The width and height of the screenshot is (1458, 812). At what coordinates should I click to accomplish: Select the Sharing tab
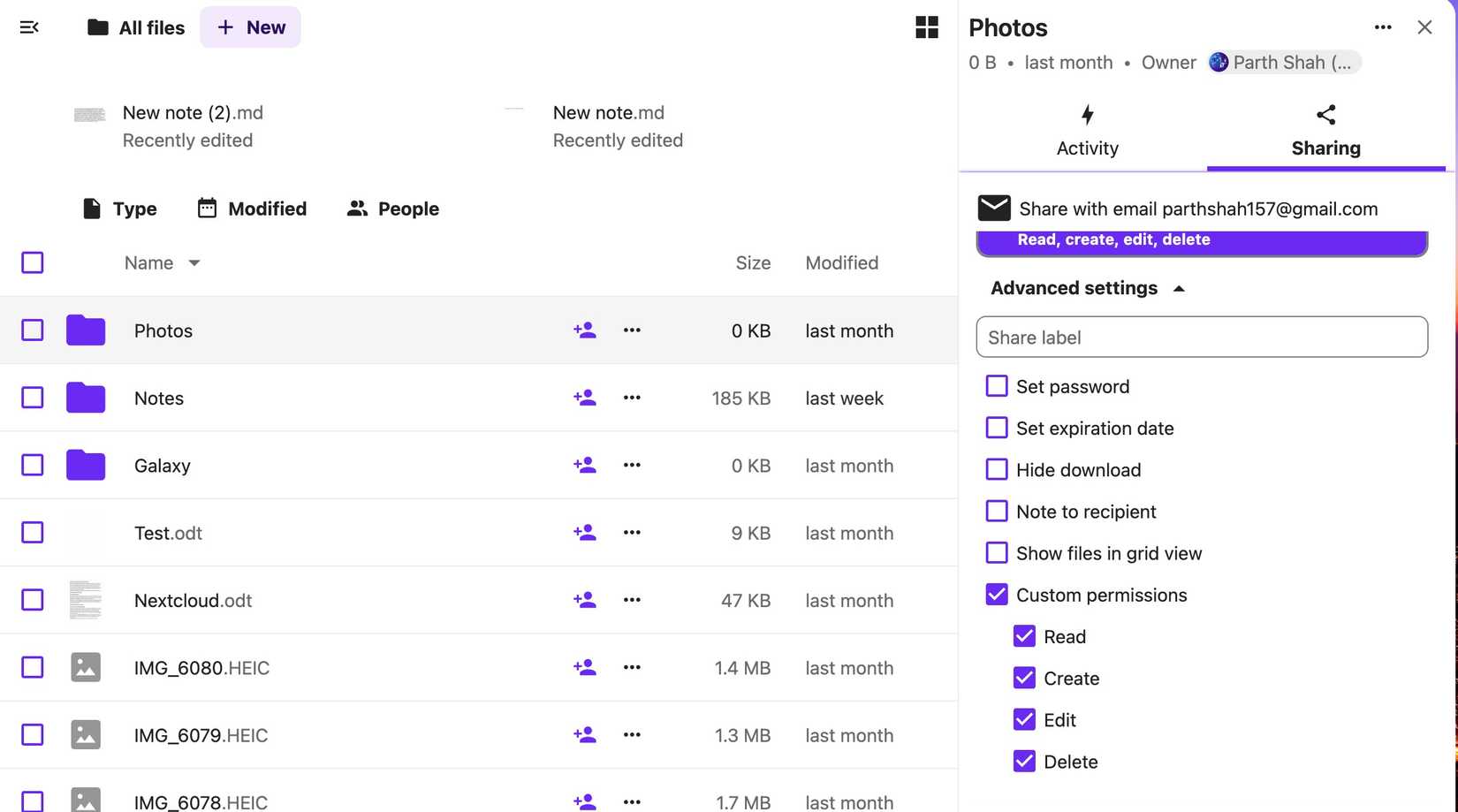[1325, 131]
